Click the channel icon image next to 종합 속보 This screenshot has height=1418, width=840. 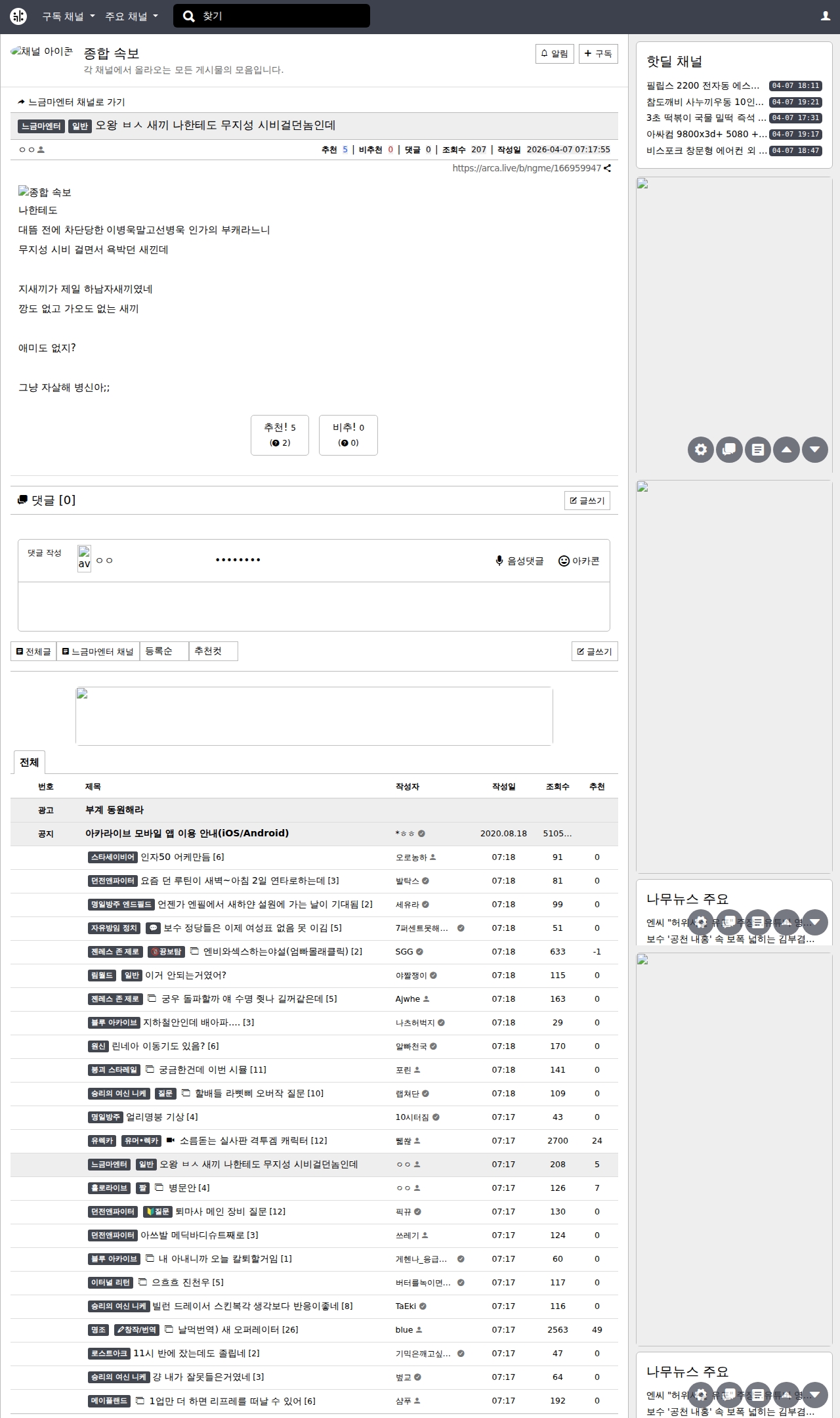[x=42, y=52]
